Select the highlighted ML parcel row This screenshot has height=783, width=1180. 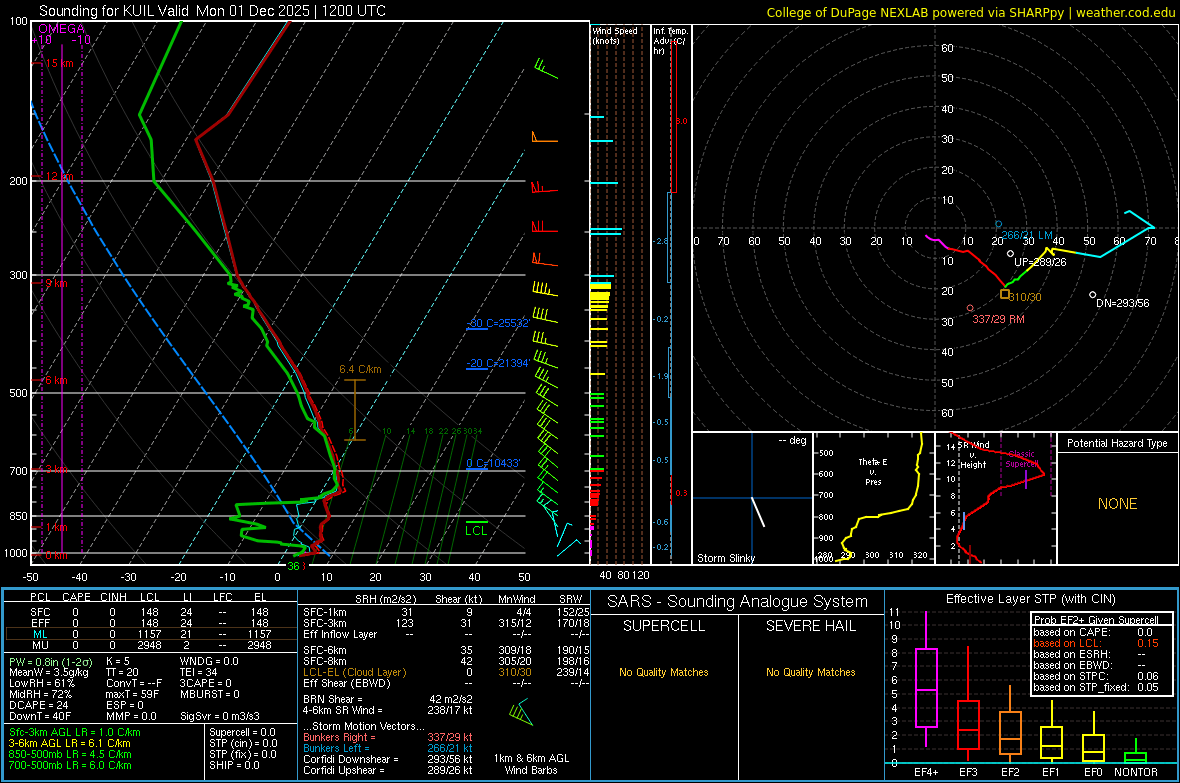click(x=151, y=634)
